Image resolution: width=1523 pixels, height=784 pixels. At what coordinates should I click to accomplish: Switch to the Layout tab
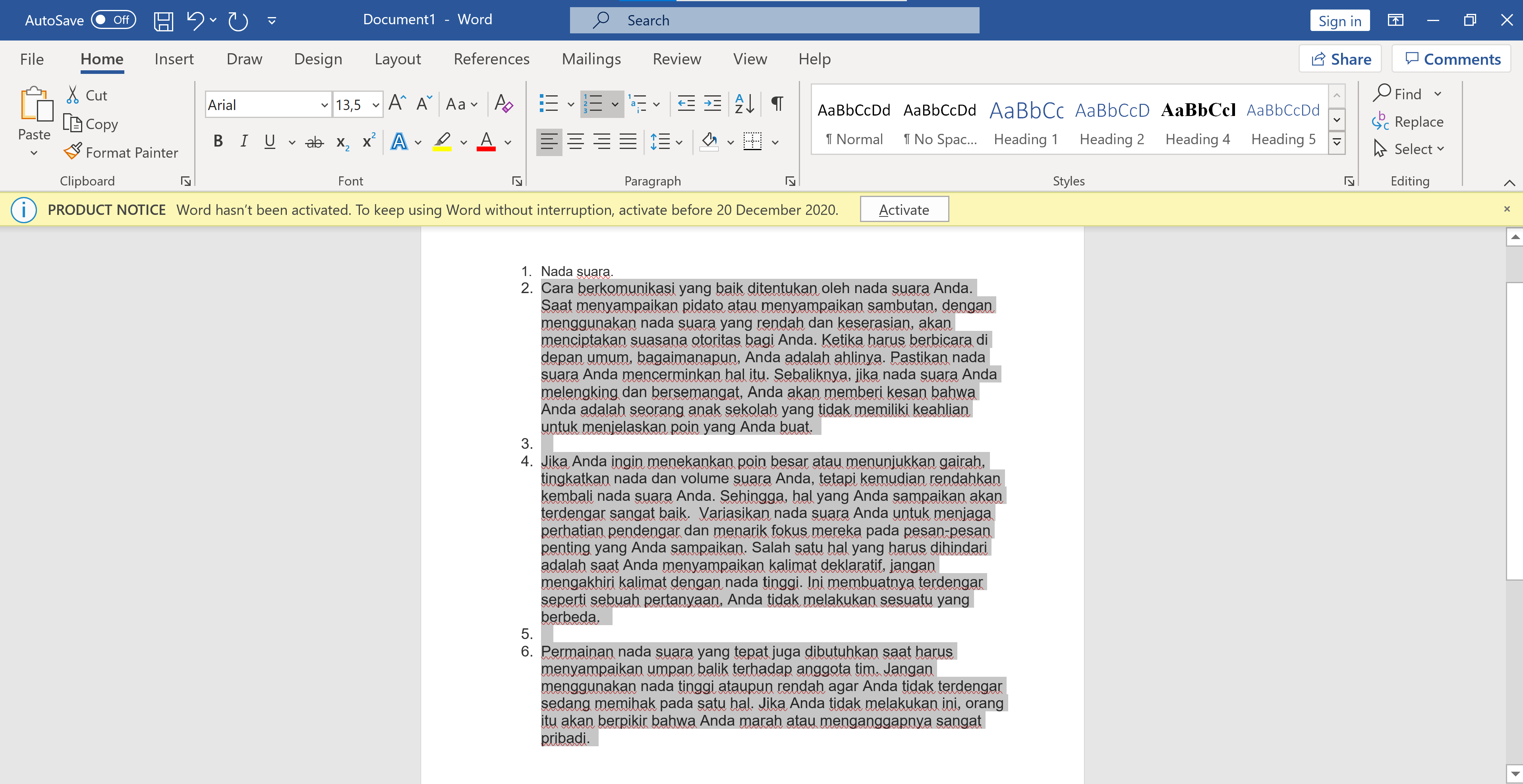click(397, 58)
